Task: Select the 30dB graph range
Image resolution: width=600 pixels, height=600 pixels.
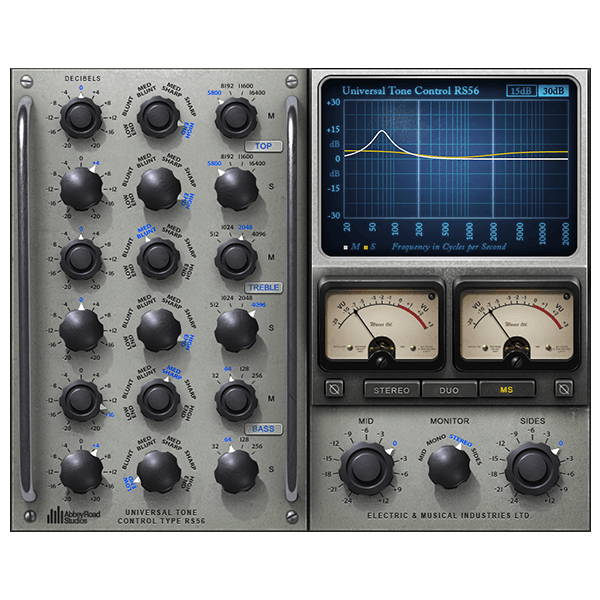Action: pos(553,91)
